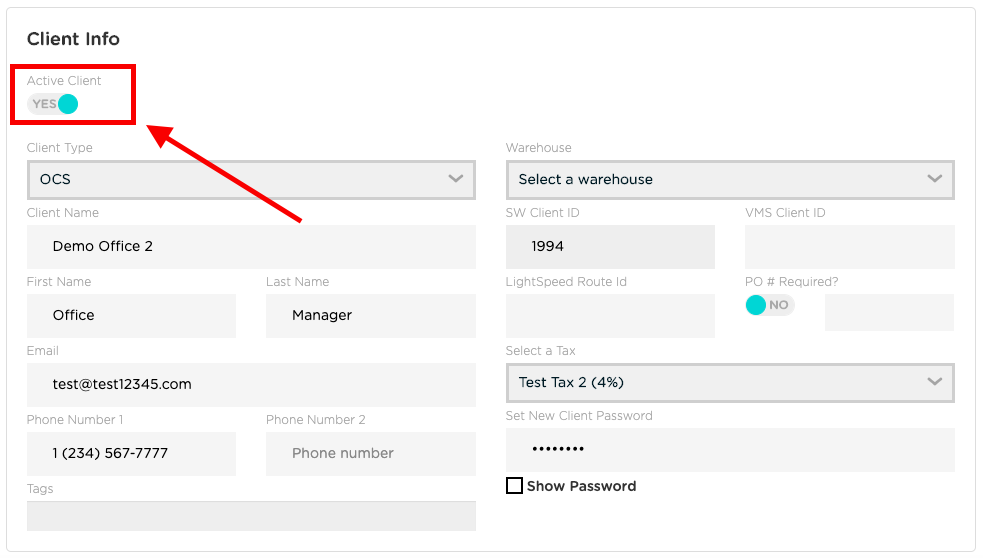Open the Client Type dropdown

(250, 180)
